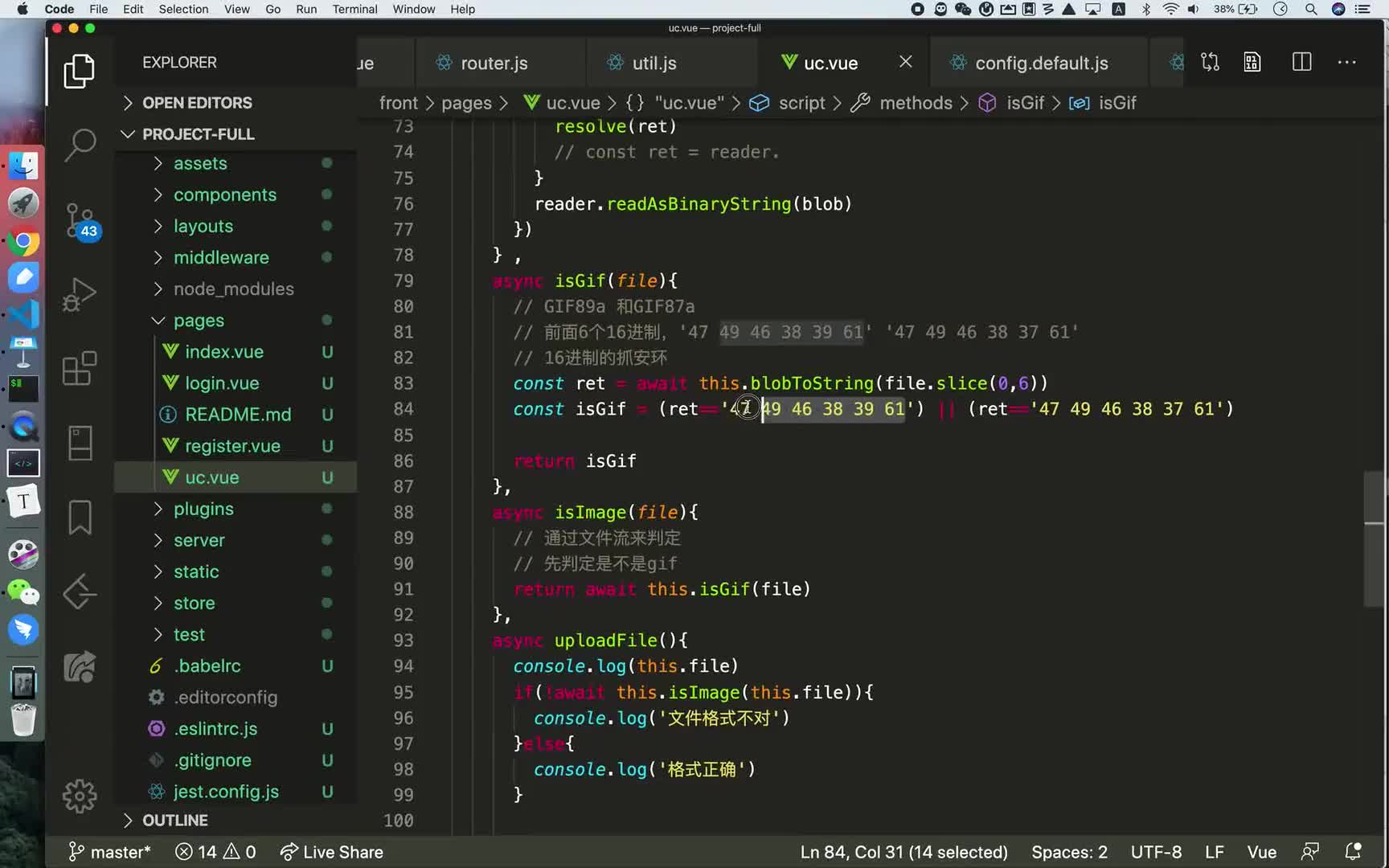Viewport: 1389px width, 868px height.
Task: Switch to the router.js tab
Action: pyautogui.click(x=494, y=63)
